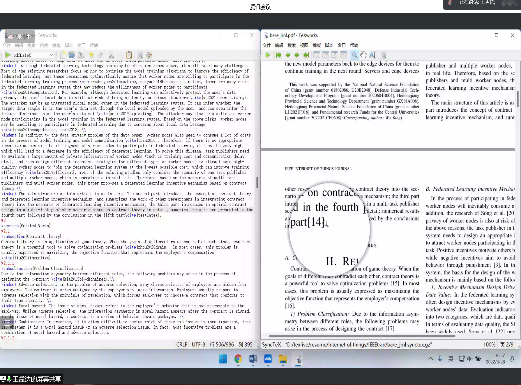Open the third menu in PDF window menu bar
Viewport: 521px width, 385px height.
[291, 45]
